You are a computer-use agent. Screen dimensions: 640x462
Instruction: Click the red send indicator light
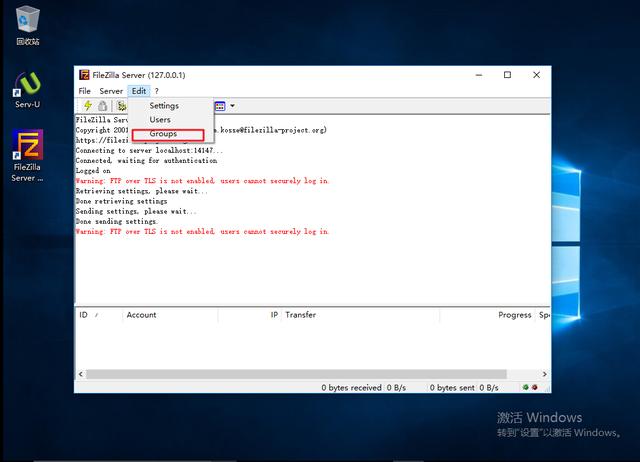click(x=535, y=387)
